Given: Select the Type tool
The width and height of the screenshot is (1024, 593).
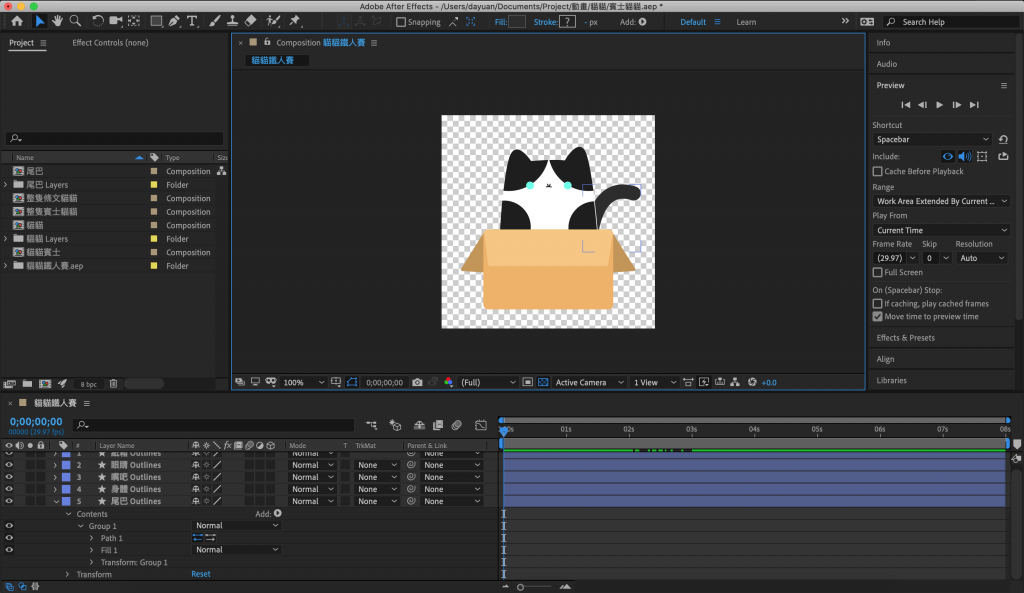Looking at the screenshot, I should 192,21.
